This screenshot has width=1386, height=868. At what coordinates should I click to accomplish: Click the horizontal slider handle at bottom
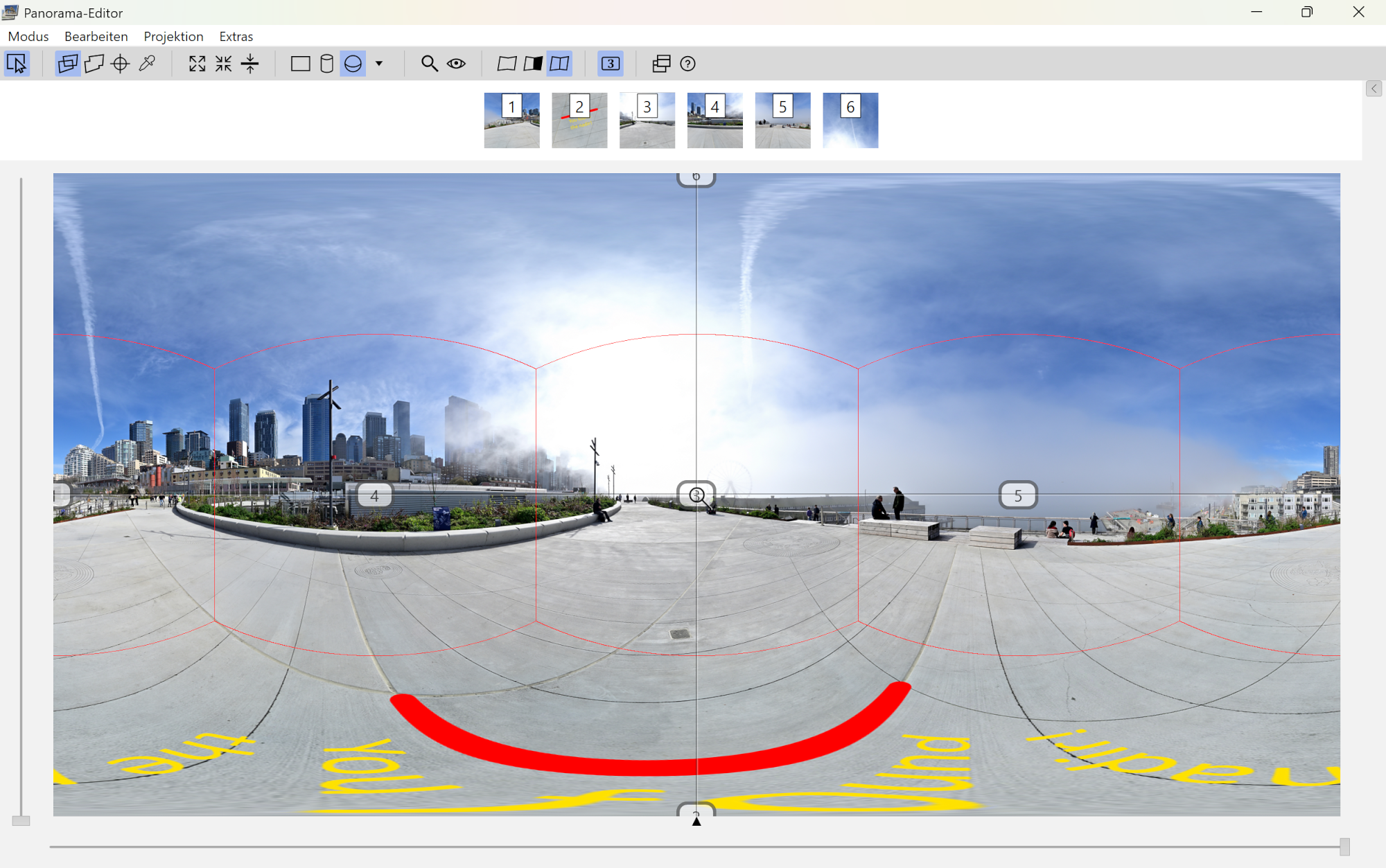(x=1344, y=847)
